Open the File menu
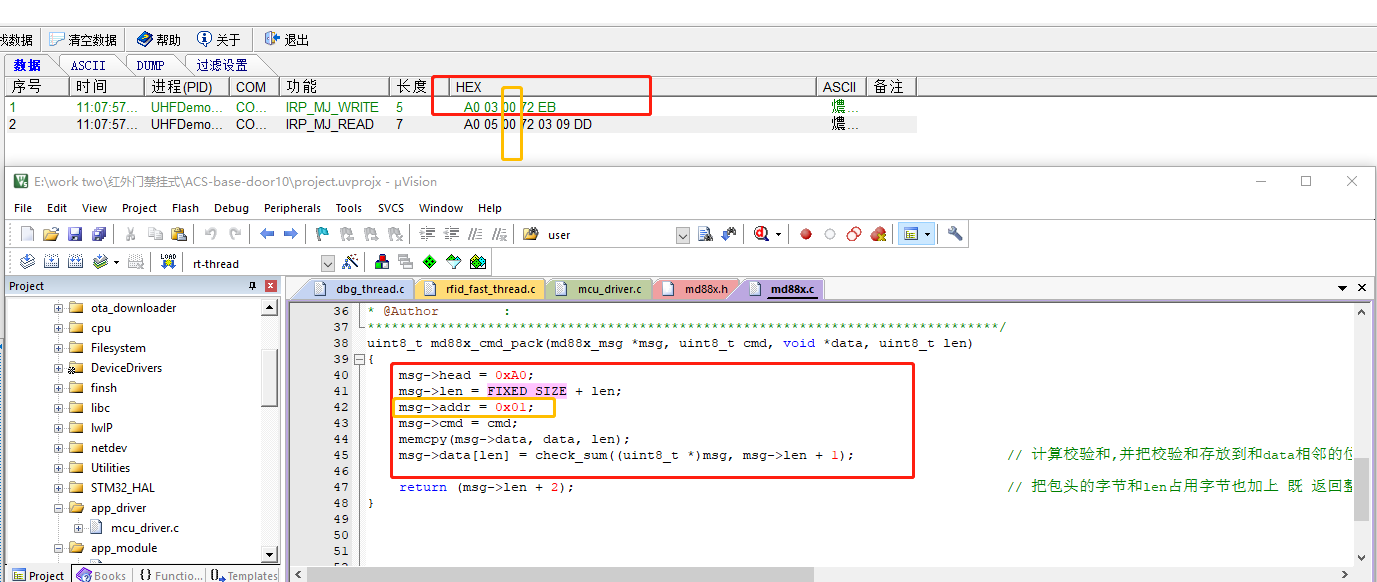The width and height of the screenshot is (1377, 582). [x=23, y=208]
